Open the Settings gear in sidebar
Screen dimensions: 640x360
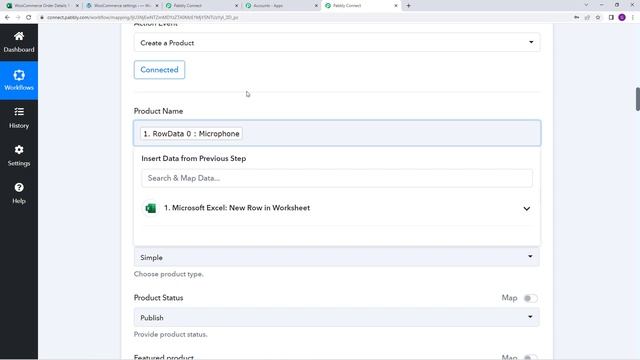click(19, 156)
